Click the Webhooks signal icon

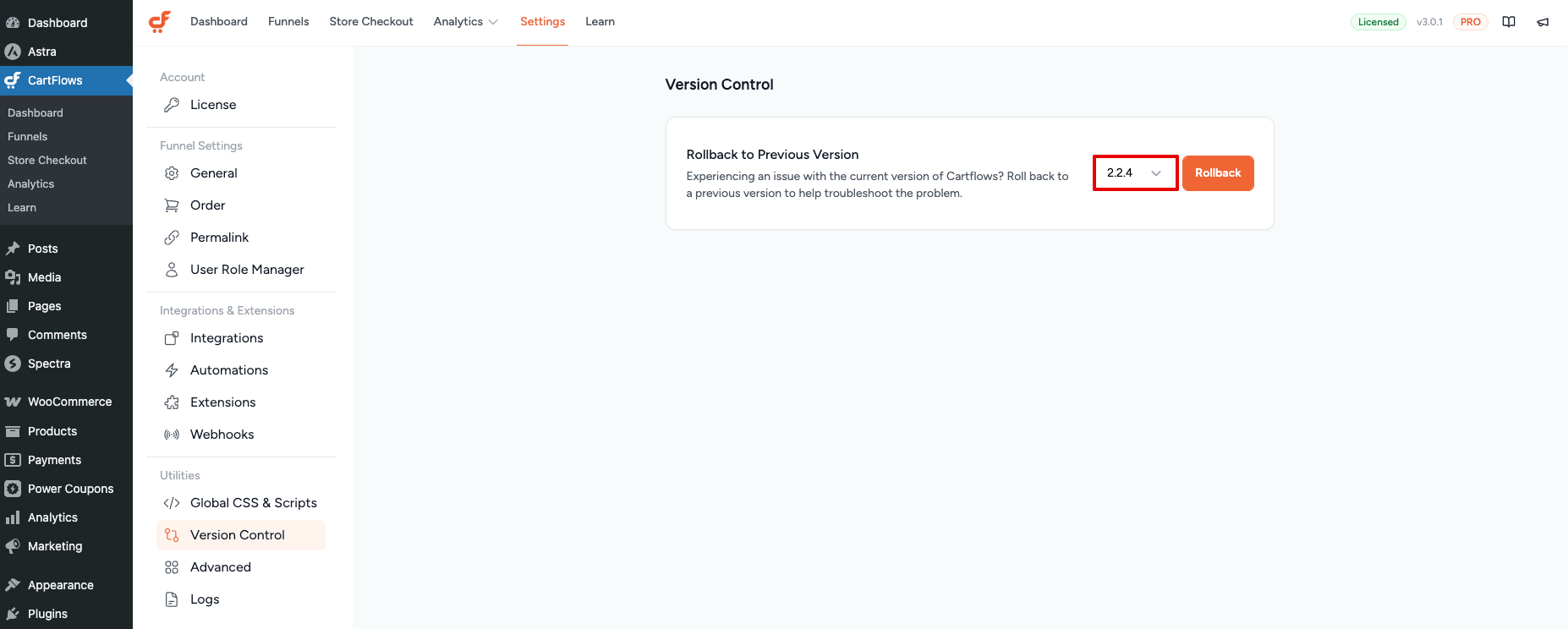pyautogui.click(x=172, y=435)
